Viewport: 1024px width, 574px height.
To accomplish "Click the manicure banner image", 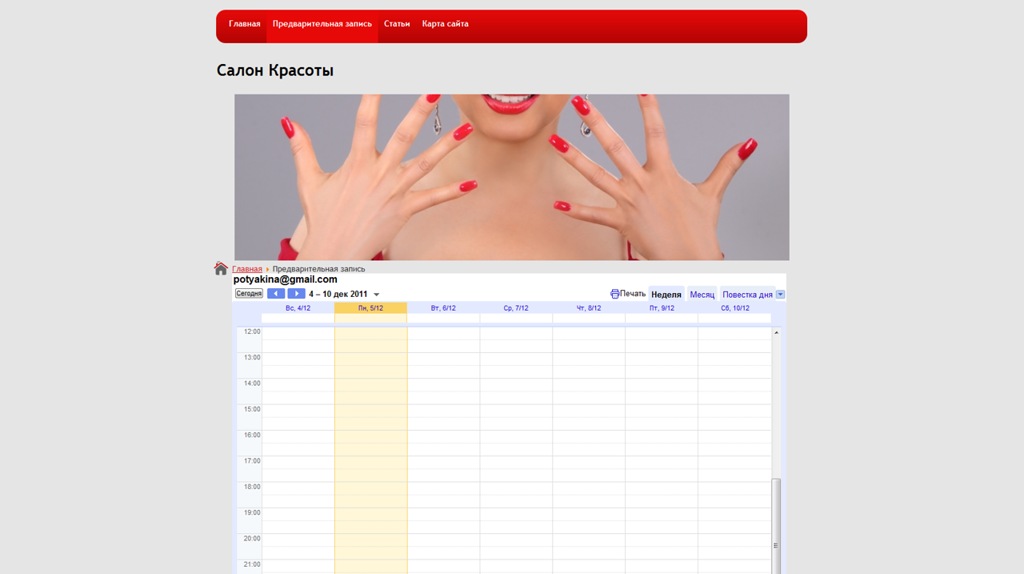I will point(511,177).
